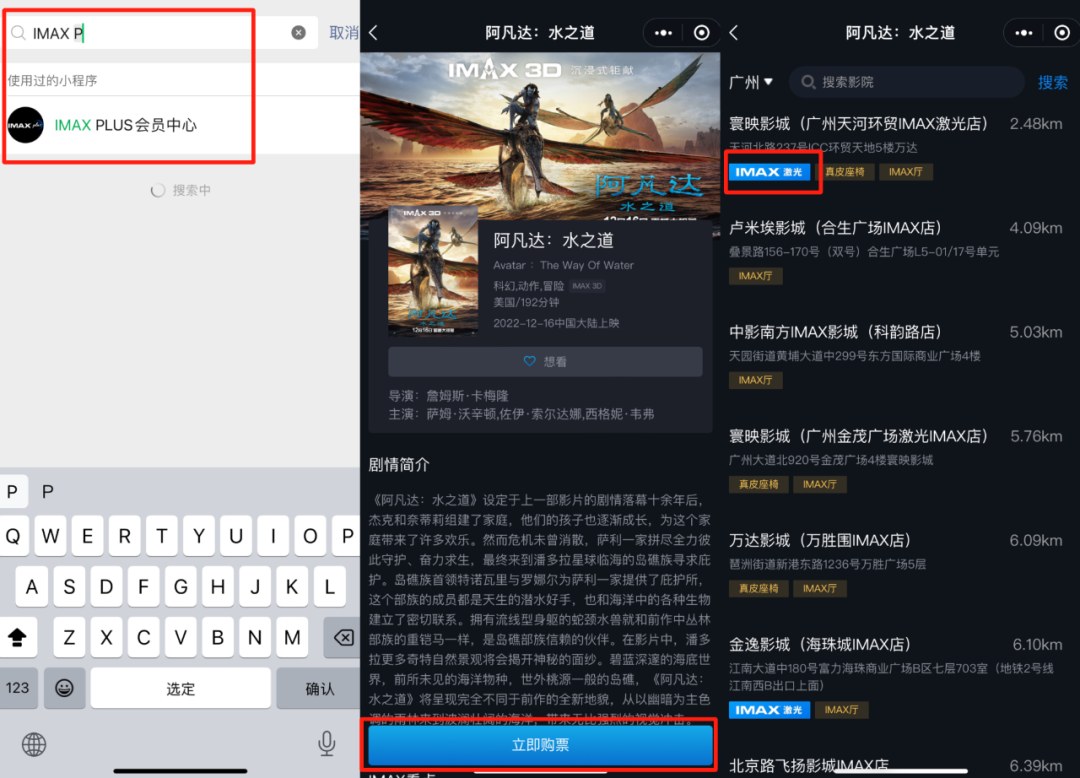This screenshot has width=1080, height=778.
Task: Tap 取消 to cancel search
Action: (x=344, y=32)
